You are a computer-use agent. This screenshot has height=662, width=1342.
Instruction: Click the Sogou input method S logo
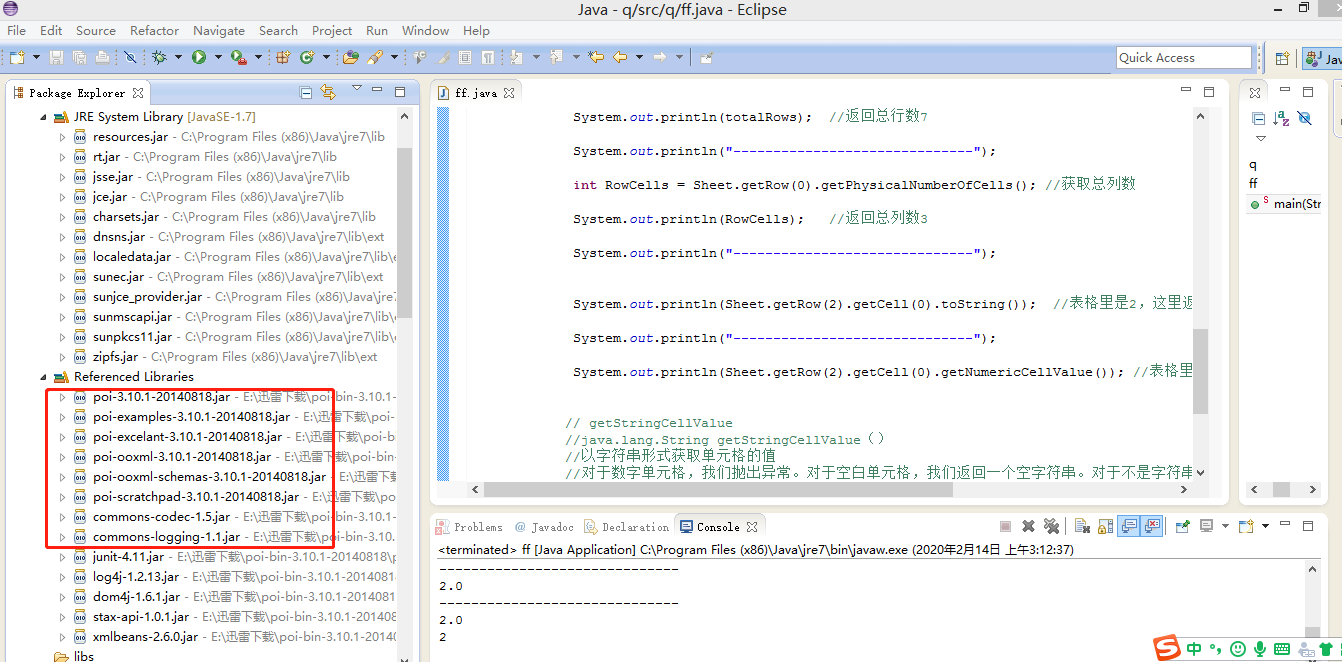[x=1167, y=648]
